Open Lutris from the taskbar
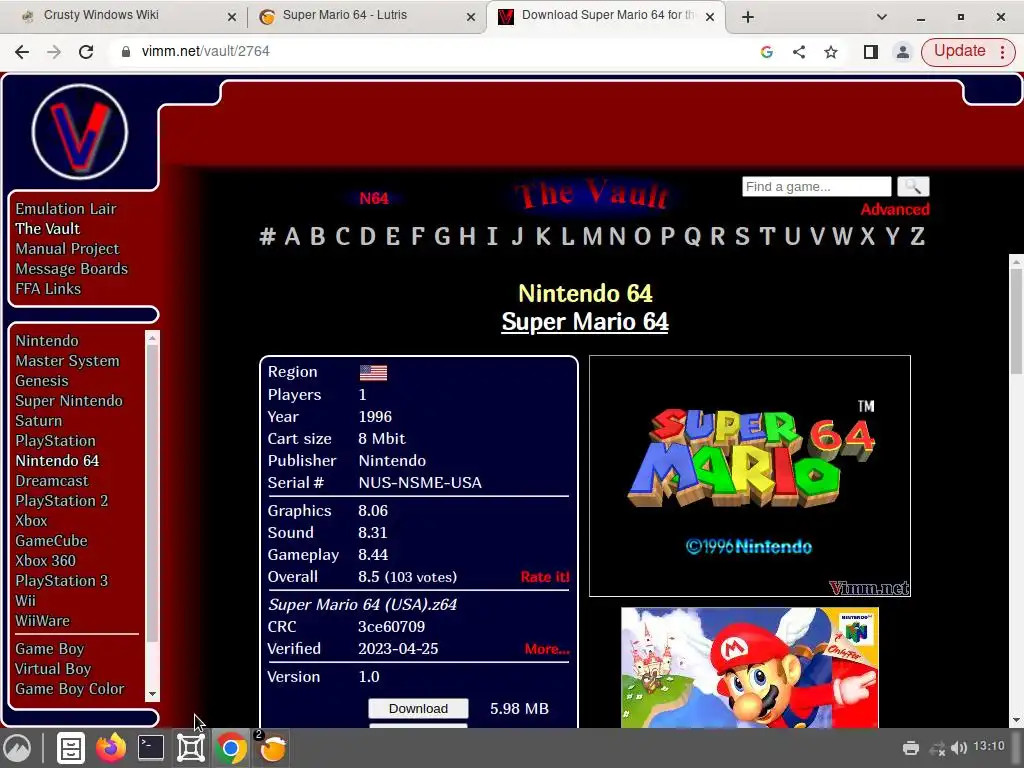 click(272, 748)
